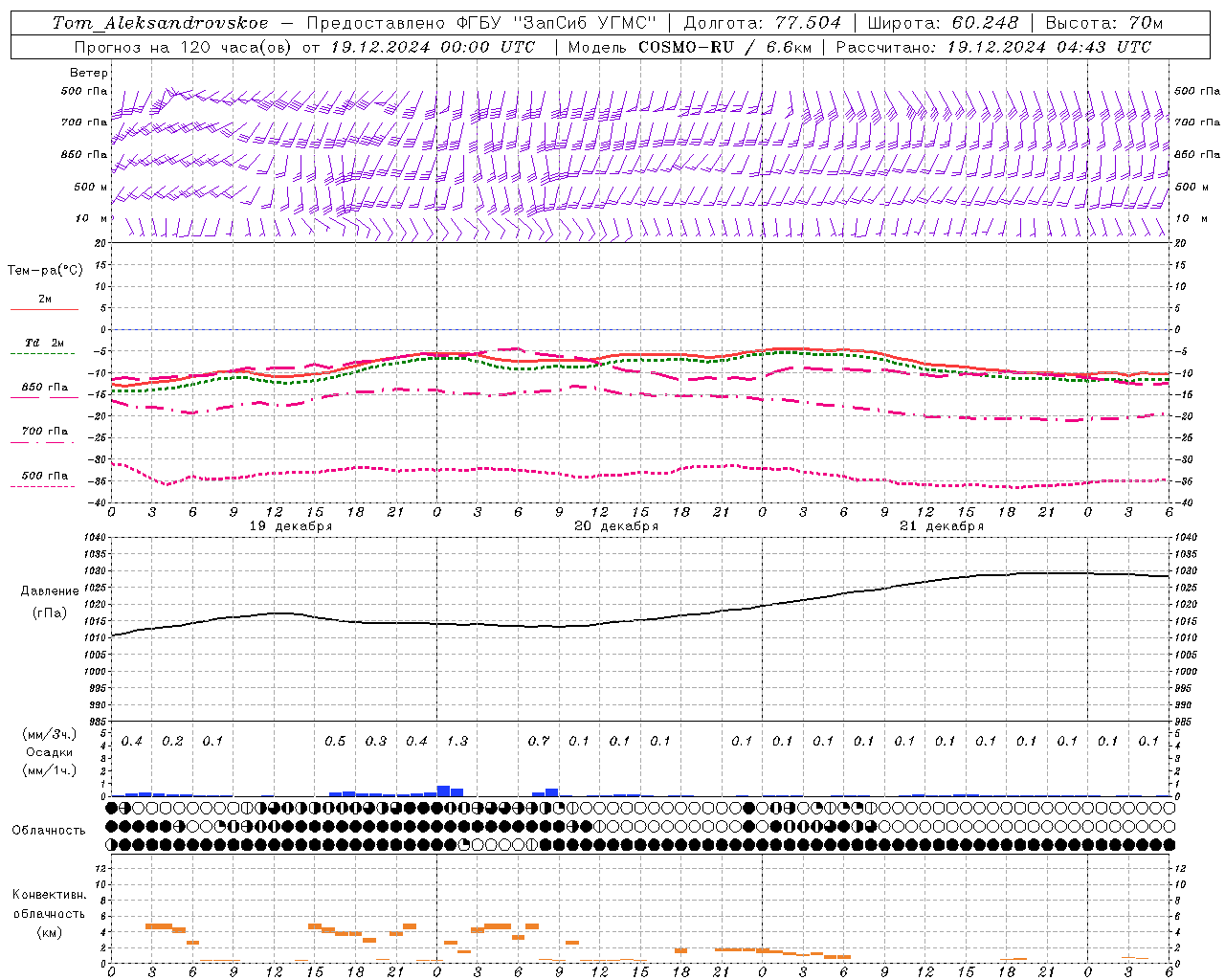Click the Тем-ра(°C) axis title
Viewport: 1225px width, 980px height.
pyautogui.click(x=45, y=271)
